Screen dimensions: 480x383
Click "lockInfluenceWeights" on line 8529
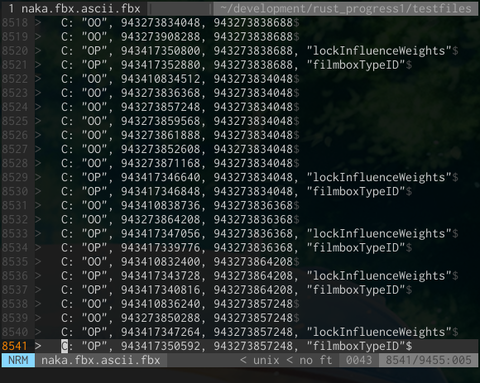point(379,177)
